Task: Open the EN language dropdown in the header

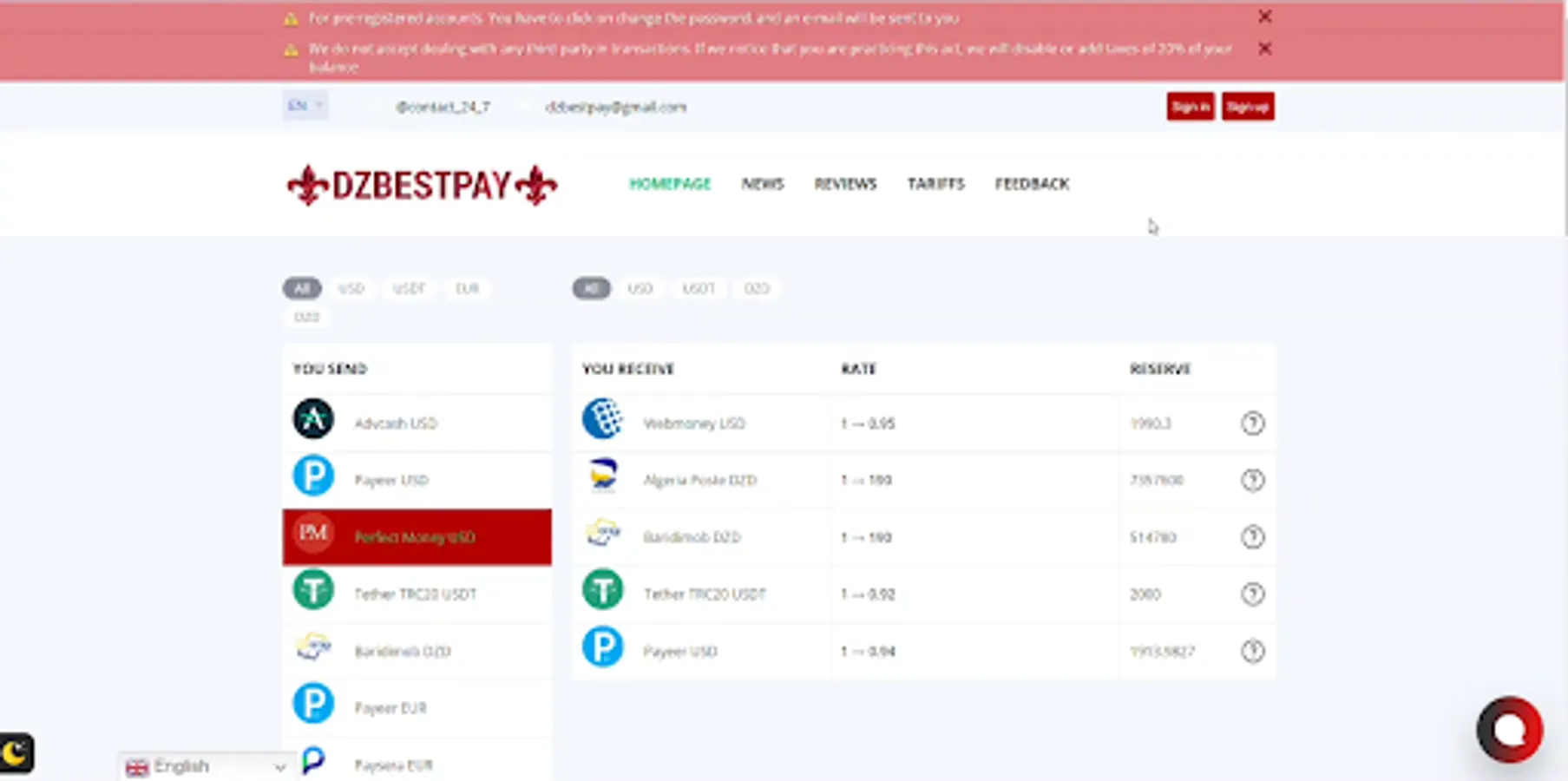Action: (x=305, y=106)
